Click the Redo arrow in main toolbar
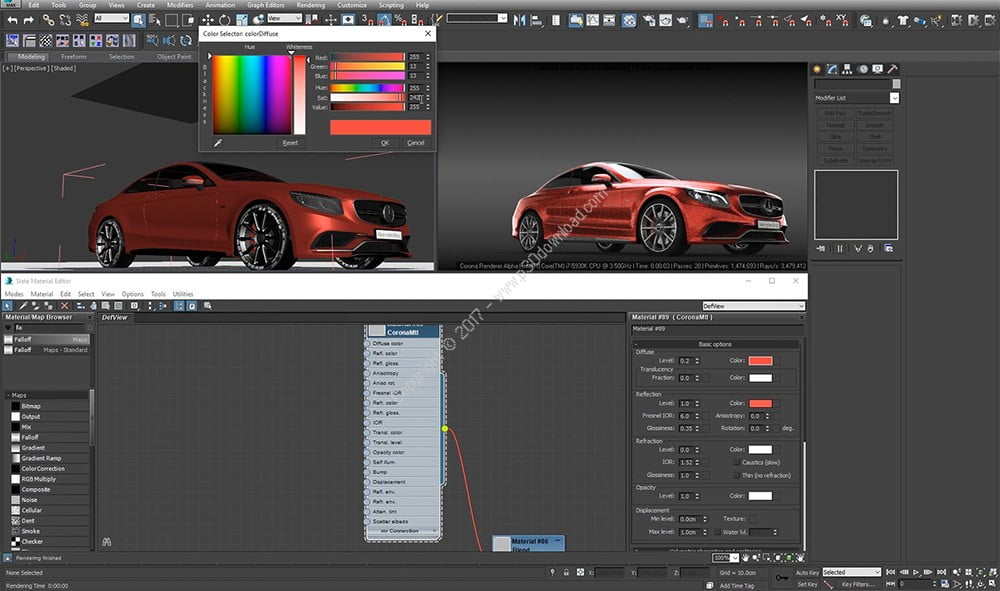 pos(28,20)
